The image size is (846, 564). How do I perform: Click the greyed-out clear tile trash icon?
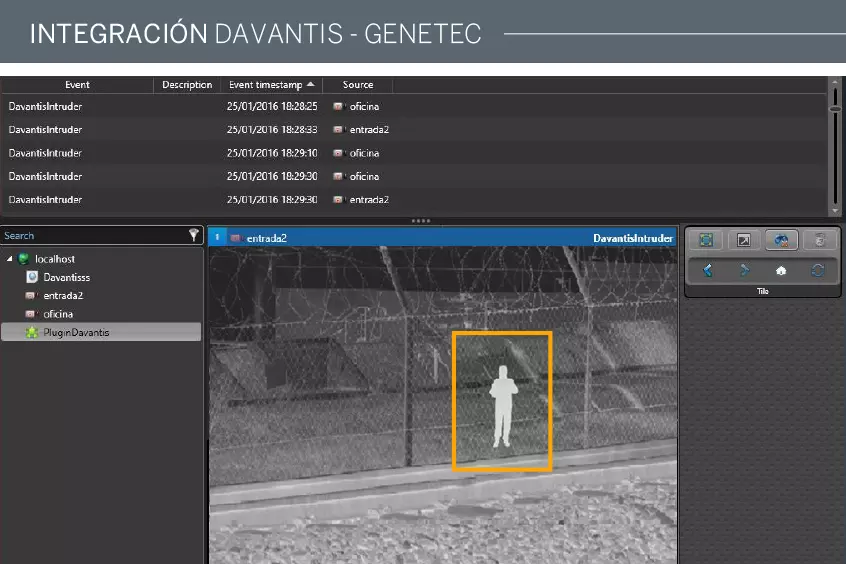pyautogui.click(x=819, y=240)
